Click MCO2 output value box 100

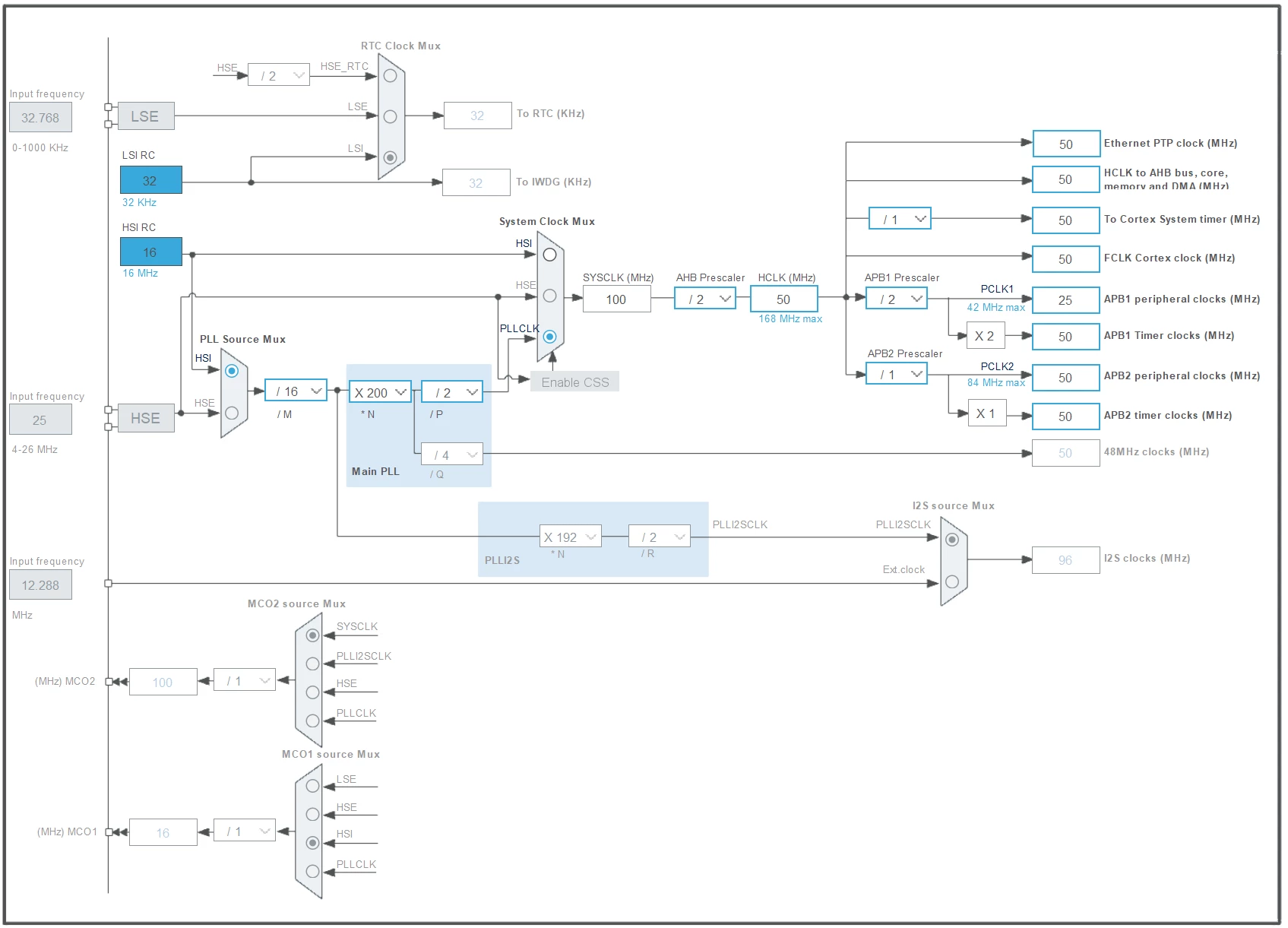[x=163, y=683]
